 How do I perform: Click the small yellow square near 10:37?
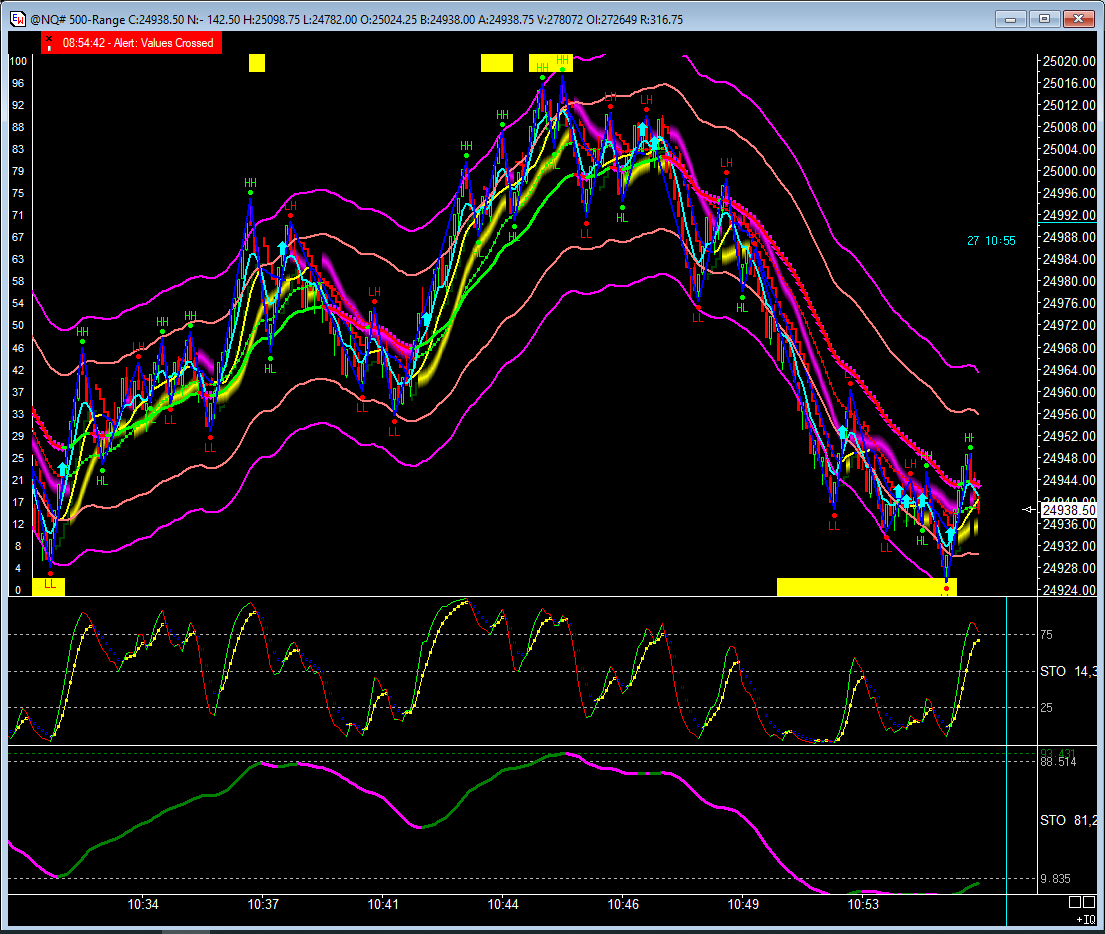pyautogui.click(x=257, y=63)
